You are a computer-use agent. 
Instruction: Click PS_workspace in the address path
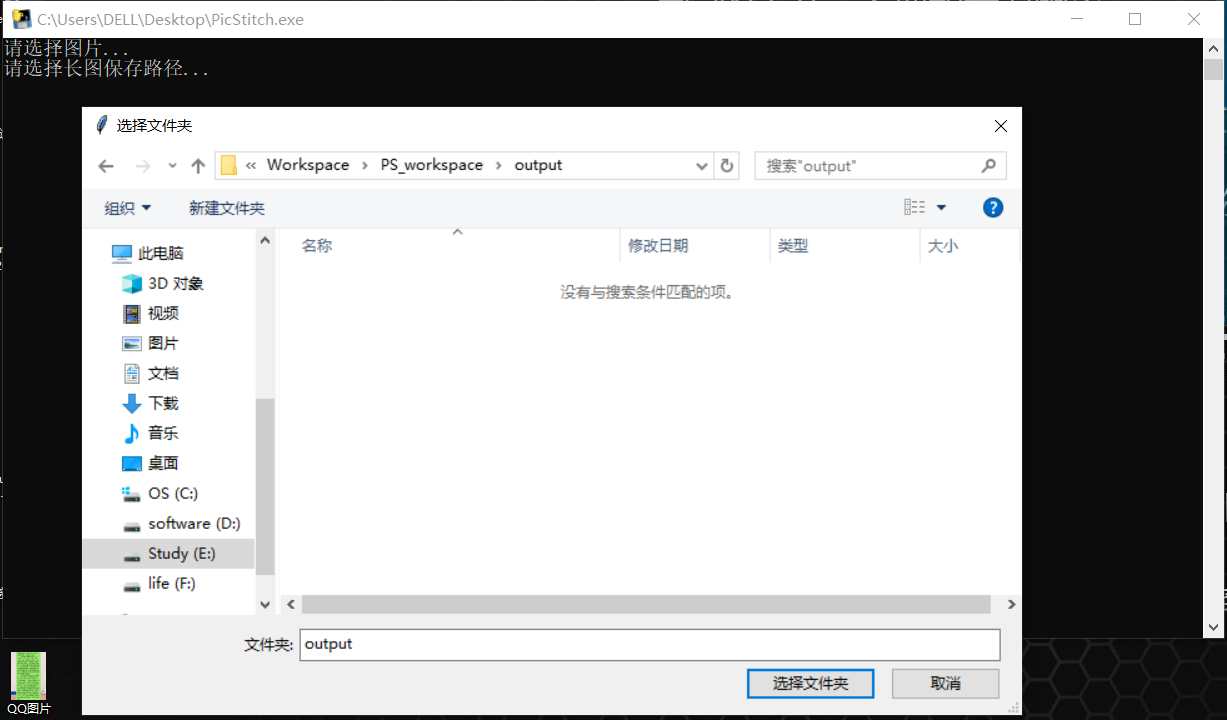pyautogui.click(x=431, y=165)
